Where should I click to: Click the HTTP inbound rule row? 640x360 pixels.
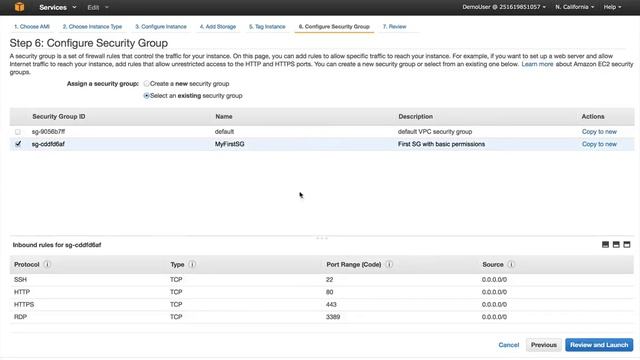tap(322, 292)
